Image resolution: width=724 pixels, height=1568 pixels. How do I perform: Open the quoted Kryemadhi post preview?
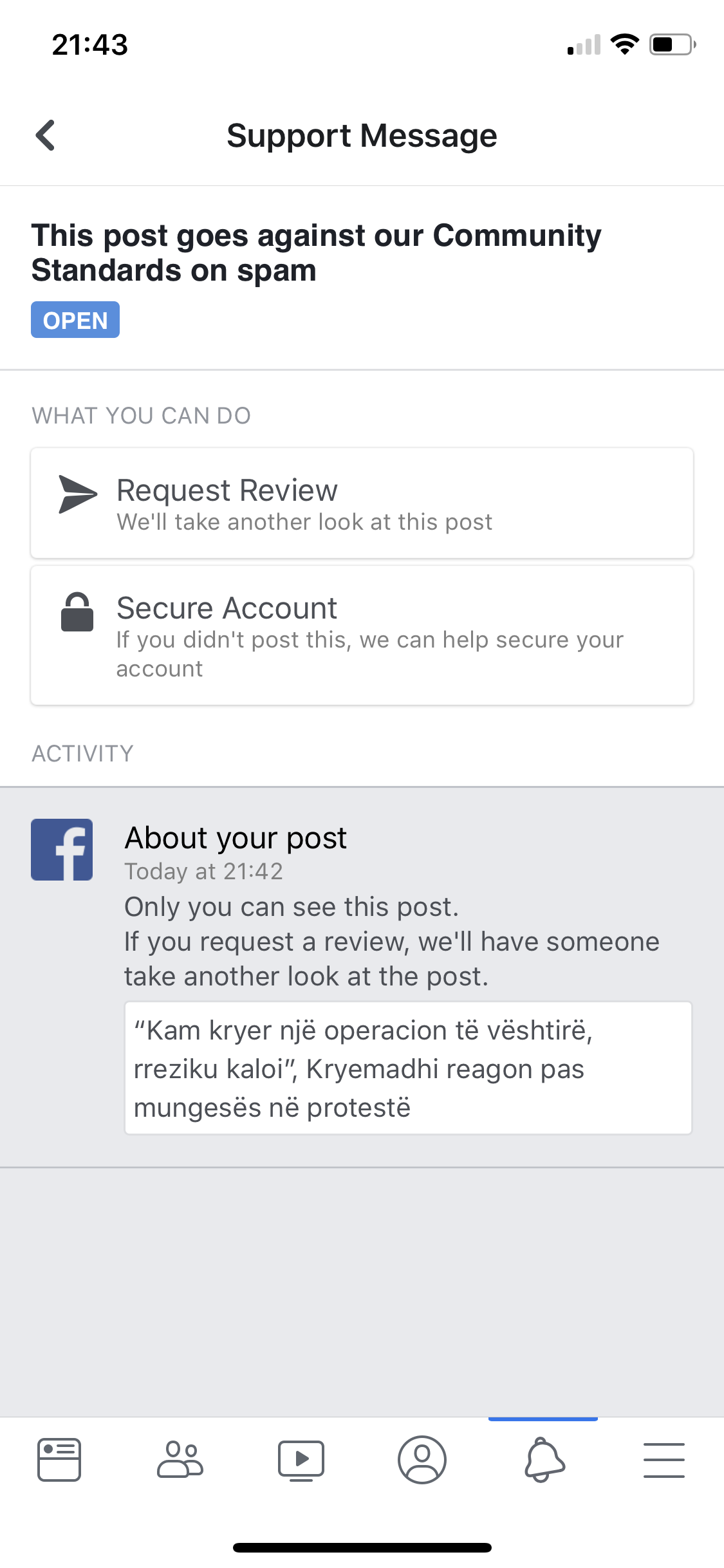coord(408,1068)
